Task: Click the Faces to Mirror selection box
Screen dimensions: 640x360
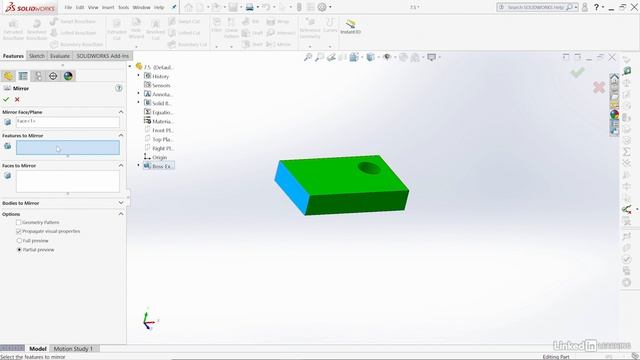Action: click(x=68, y=181)
